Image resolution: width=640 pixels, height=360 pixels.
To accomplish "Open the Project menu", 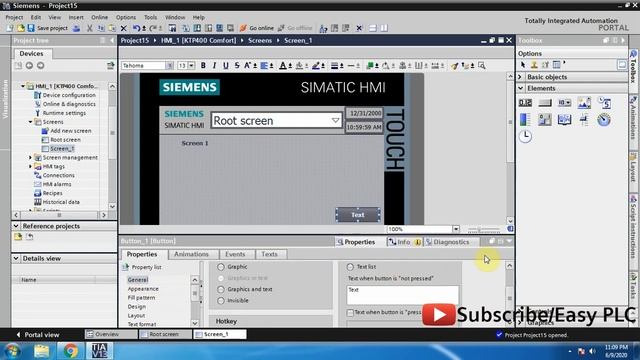I will coord(14,18).
